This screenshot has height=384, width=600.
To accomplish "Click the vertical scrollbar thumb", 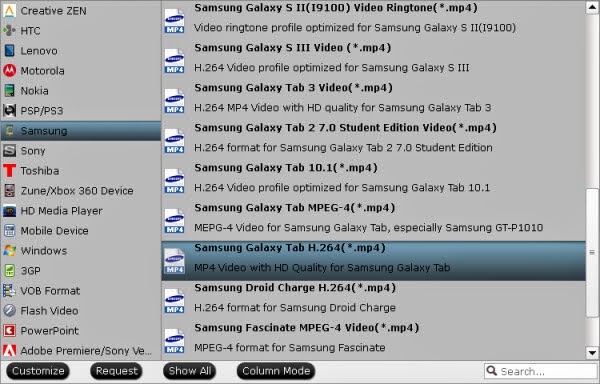I will (592, 252).
